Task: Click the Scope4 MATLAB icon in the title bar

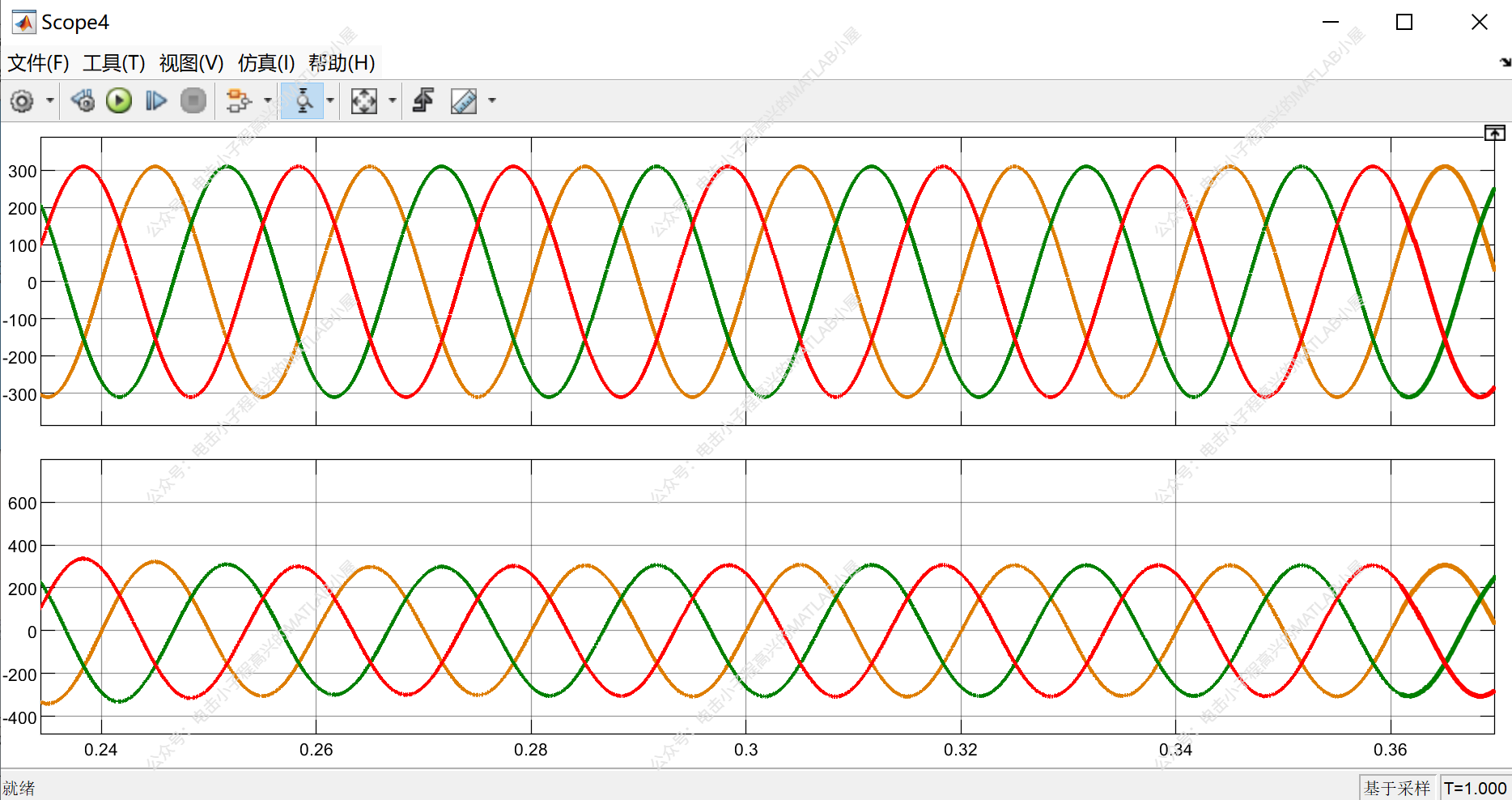Action: pos(23,22)
